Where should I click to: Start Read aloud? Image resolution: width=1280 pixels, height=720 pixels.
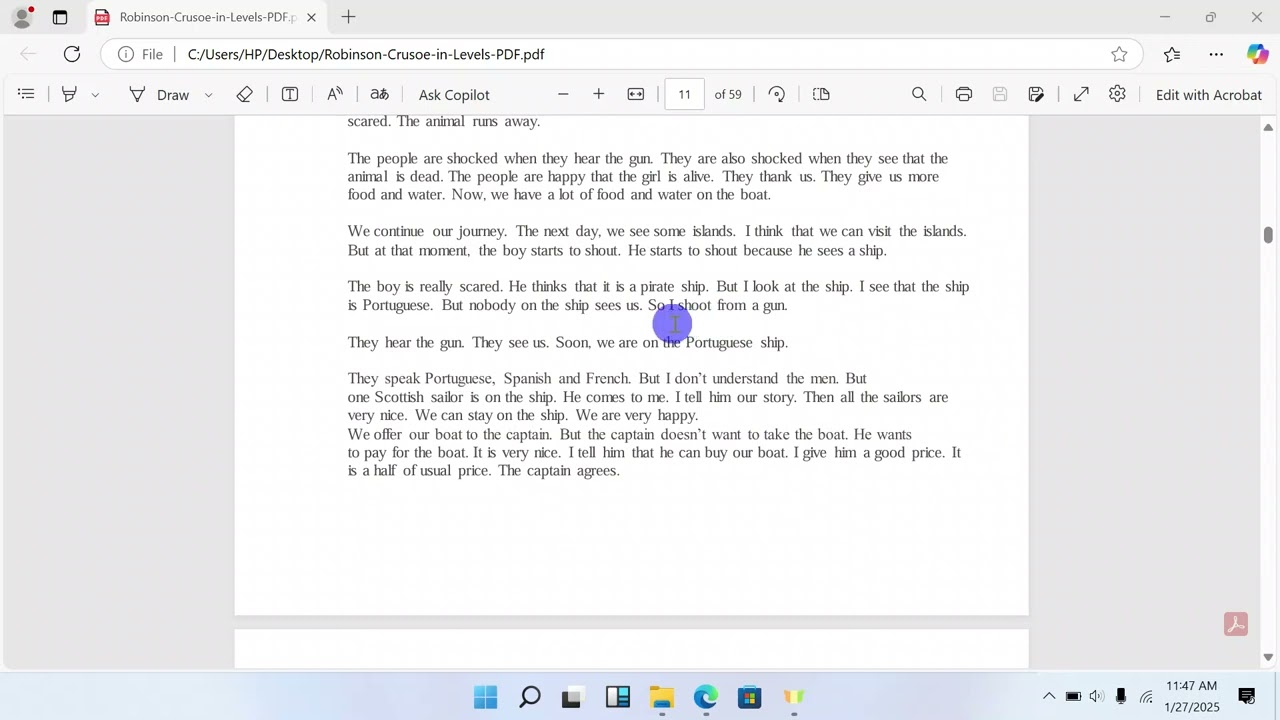[x=335, y=94]
